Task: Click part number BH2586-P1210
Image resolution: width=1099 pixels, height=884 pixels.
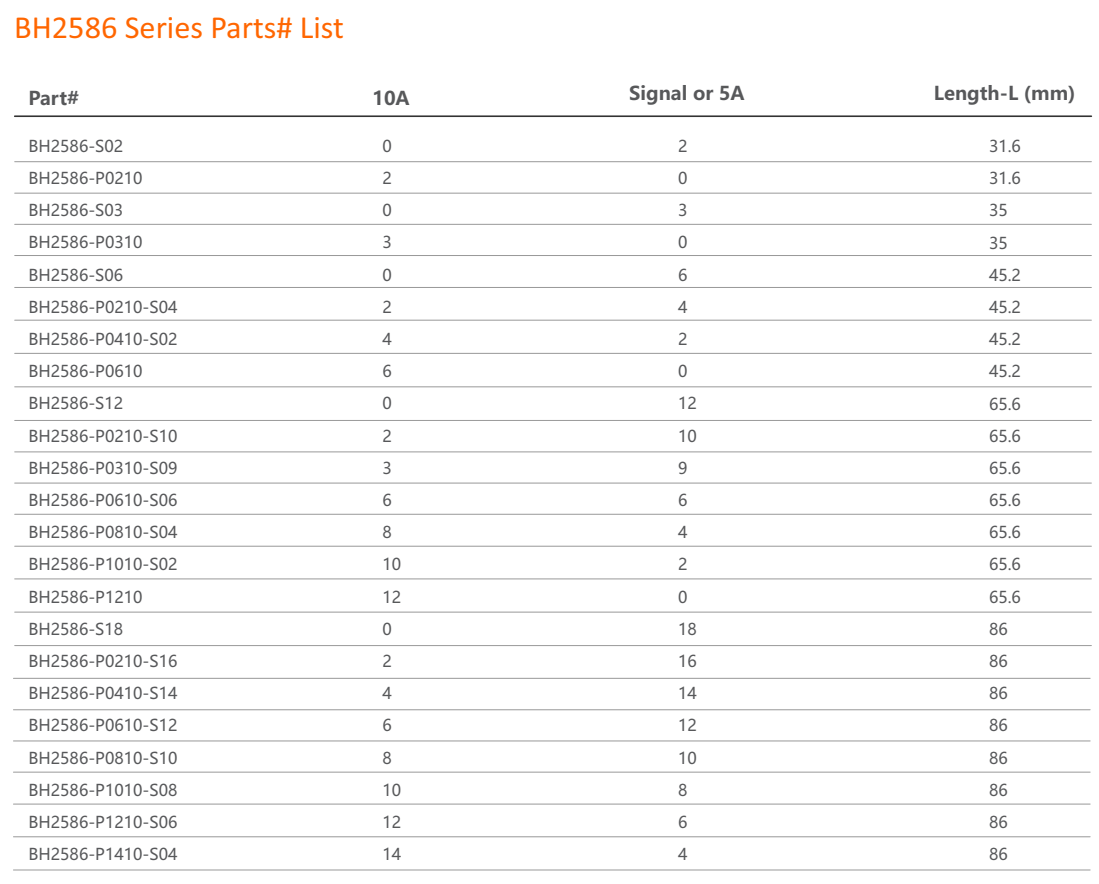Action: pos(86,597)
